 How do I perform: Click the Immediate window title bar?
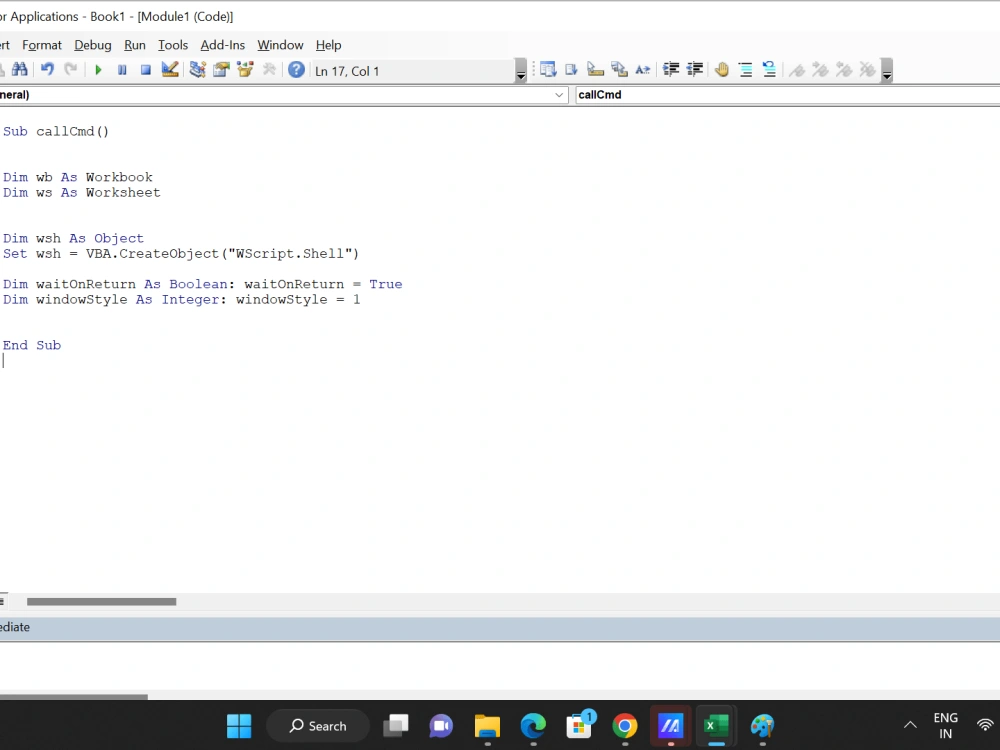click(x=500, y=628)
